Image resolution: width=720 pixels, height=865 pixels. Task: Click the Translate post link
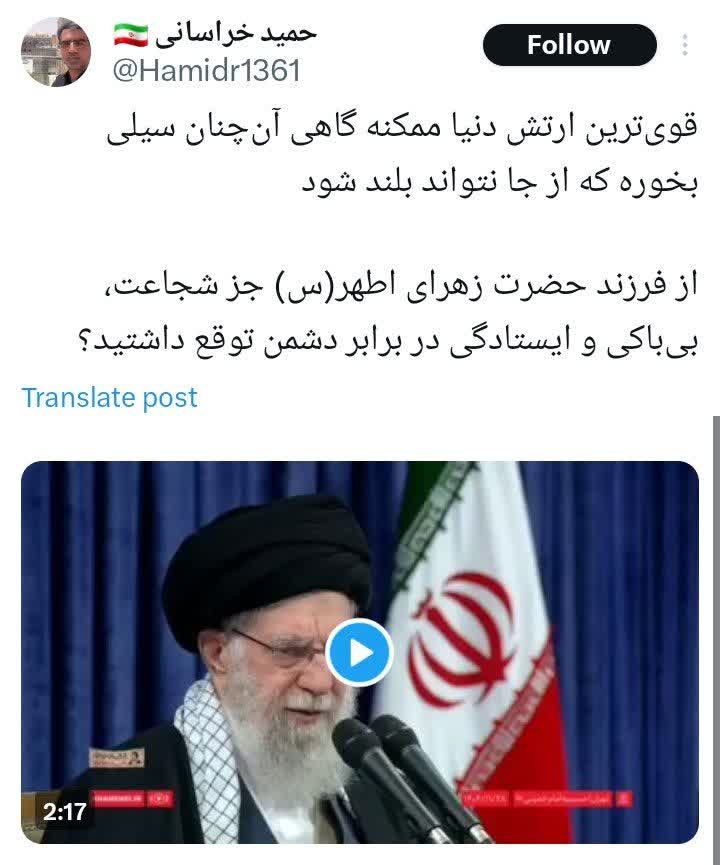109,397
